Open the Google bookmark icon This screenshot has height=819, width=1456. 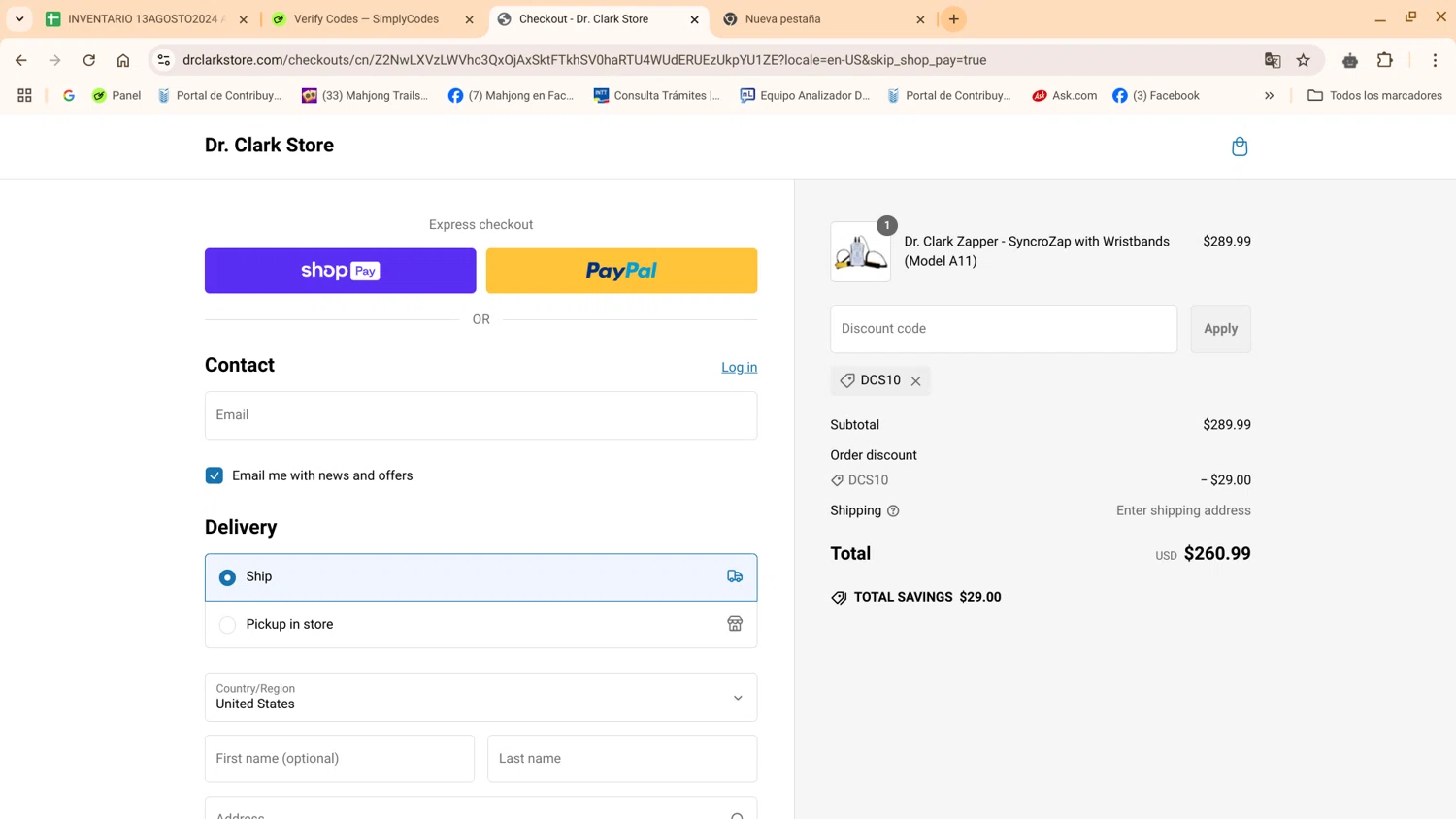pos(69,95)
